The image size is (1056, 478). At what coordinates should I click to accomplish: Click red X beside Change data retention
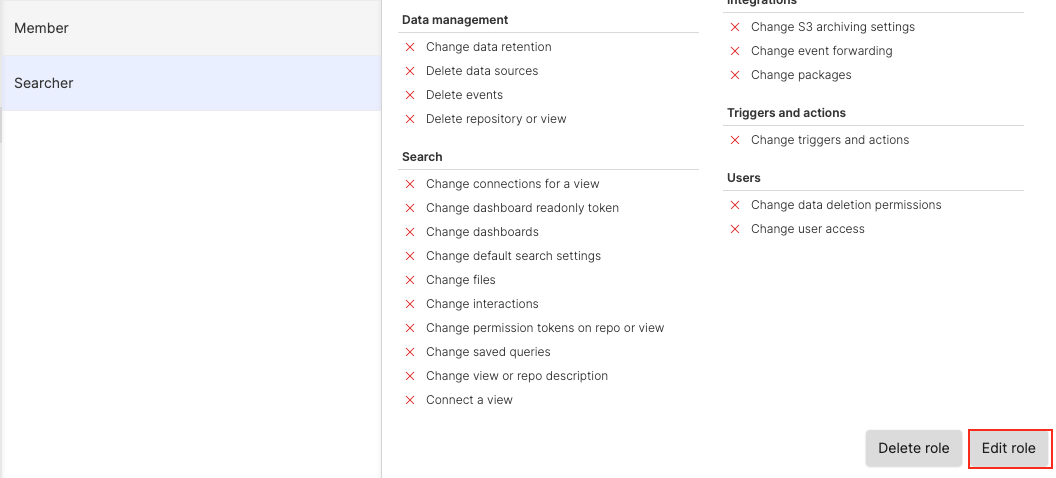(410, 47)
